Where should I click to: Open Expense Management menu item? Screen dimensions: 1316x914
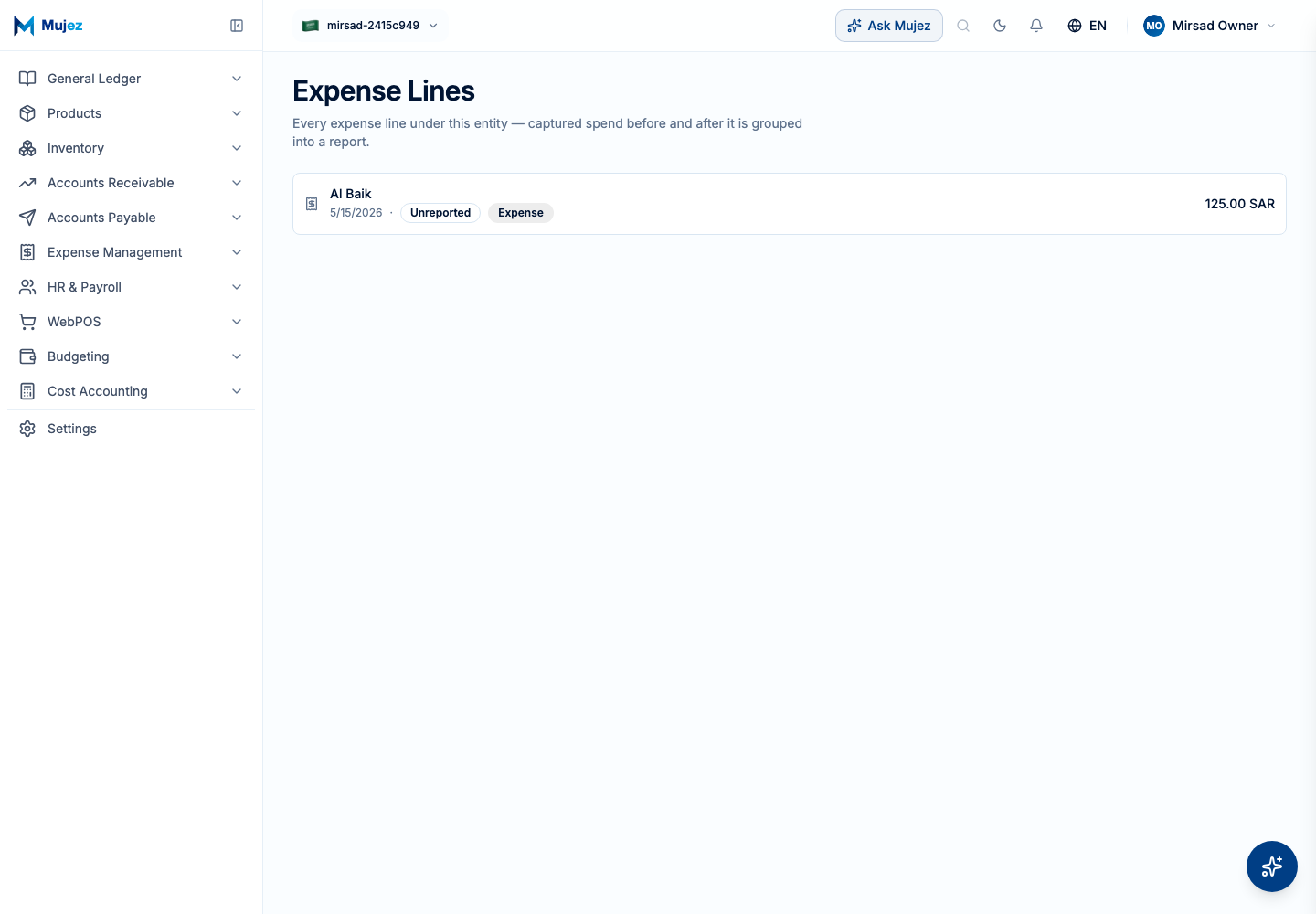[x=131, y=252]
